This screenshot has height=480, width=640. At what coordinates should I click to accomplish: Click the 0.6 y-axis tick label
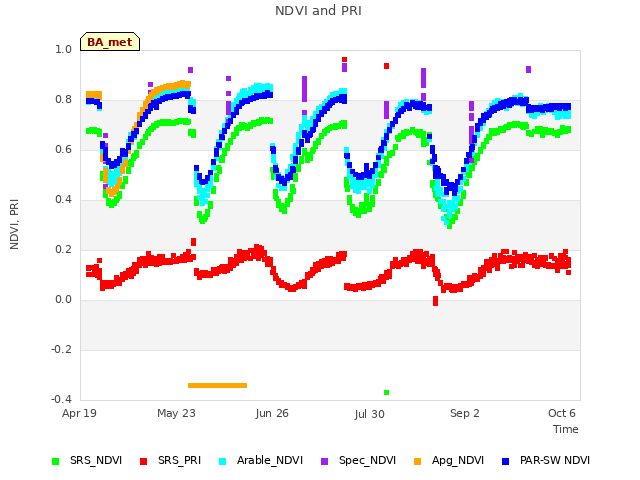[x=63, y=149]
